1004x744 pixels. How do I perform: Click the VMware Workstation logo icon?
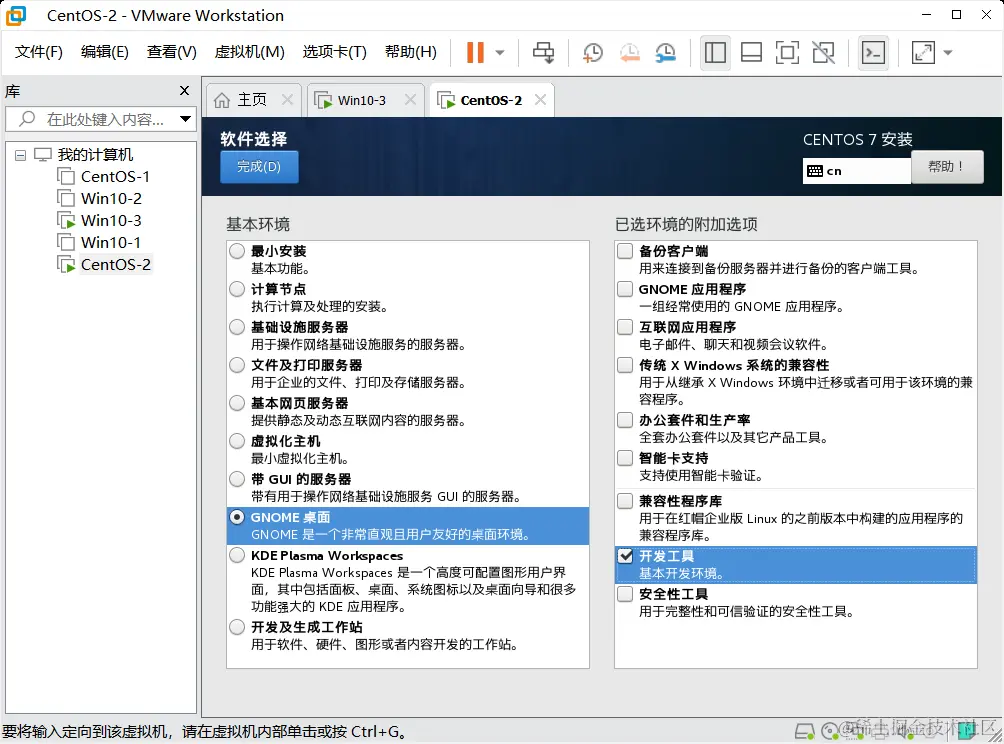coord(15,15)
